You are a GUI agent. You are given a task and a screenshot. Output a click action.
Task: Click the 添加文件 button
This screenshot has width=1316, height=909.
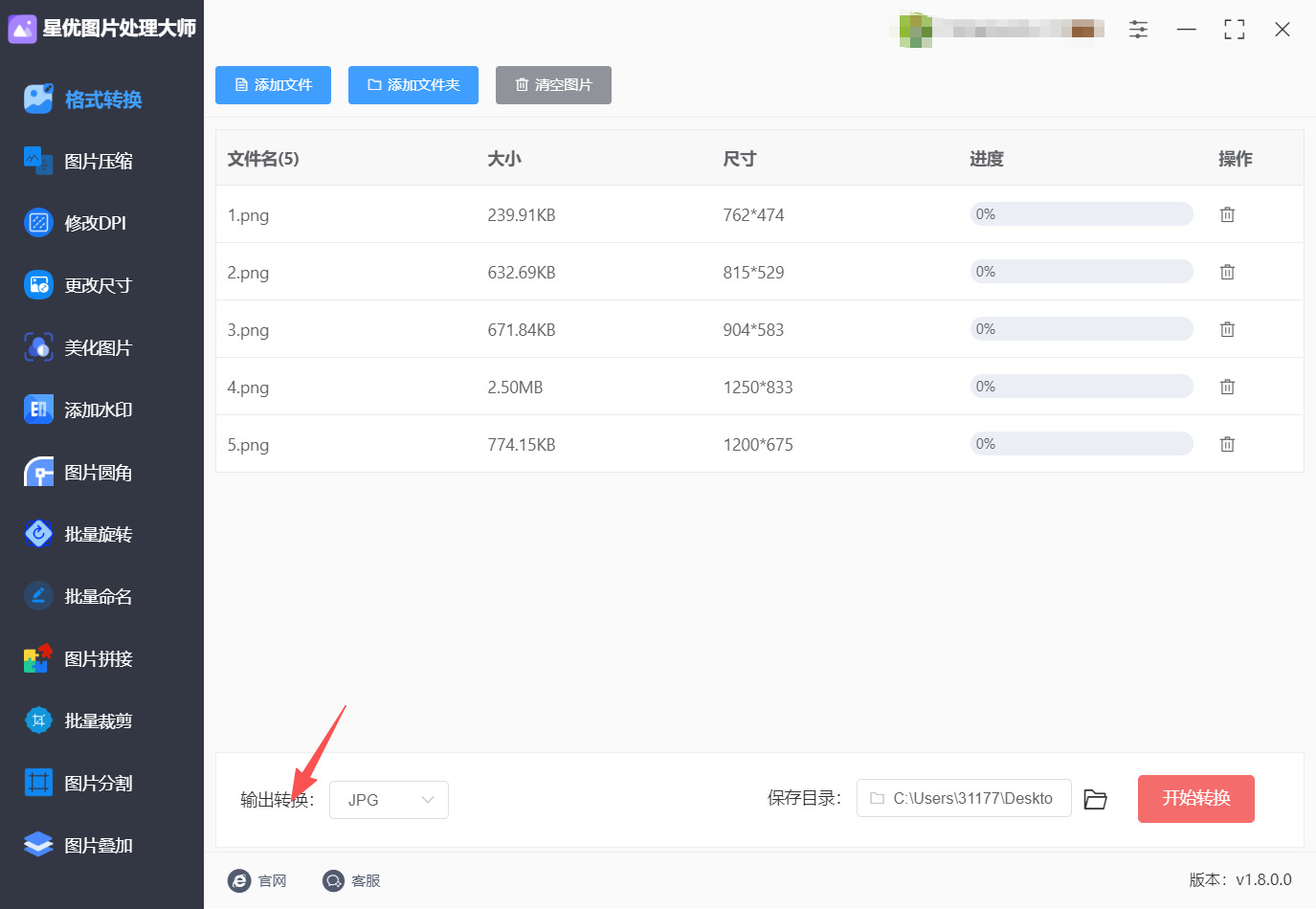[273, 85]
